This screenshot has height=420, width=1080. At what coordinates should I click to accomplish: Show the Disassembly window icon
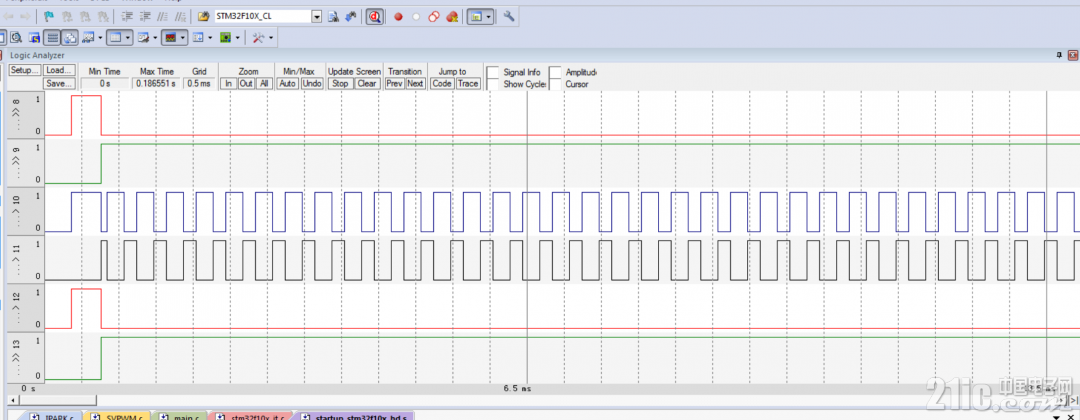(15, 37)
